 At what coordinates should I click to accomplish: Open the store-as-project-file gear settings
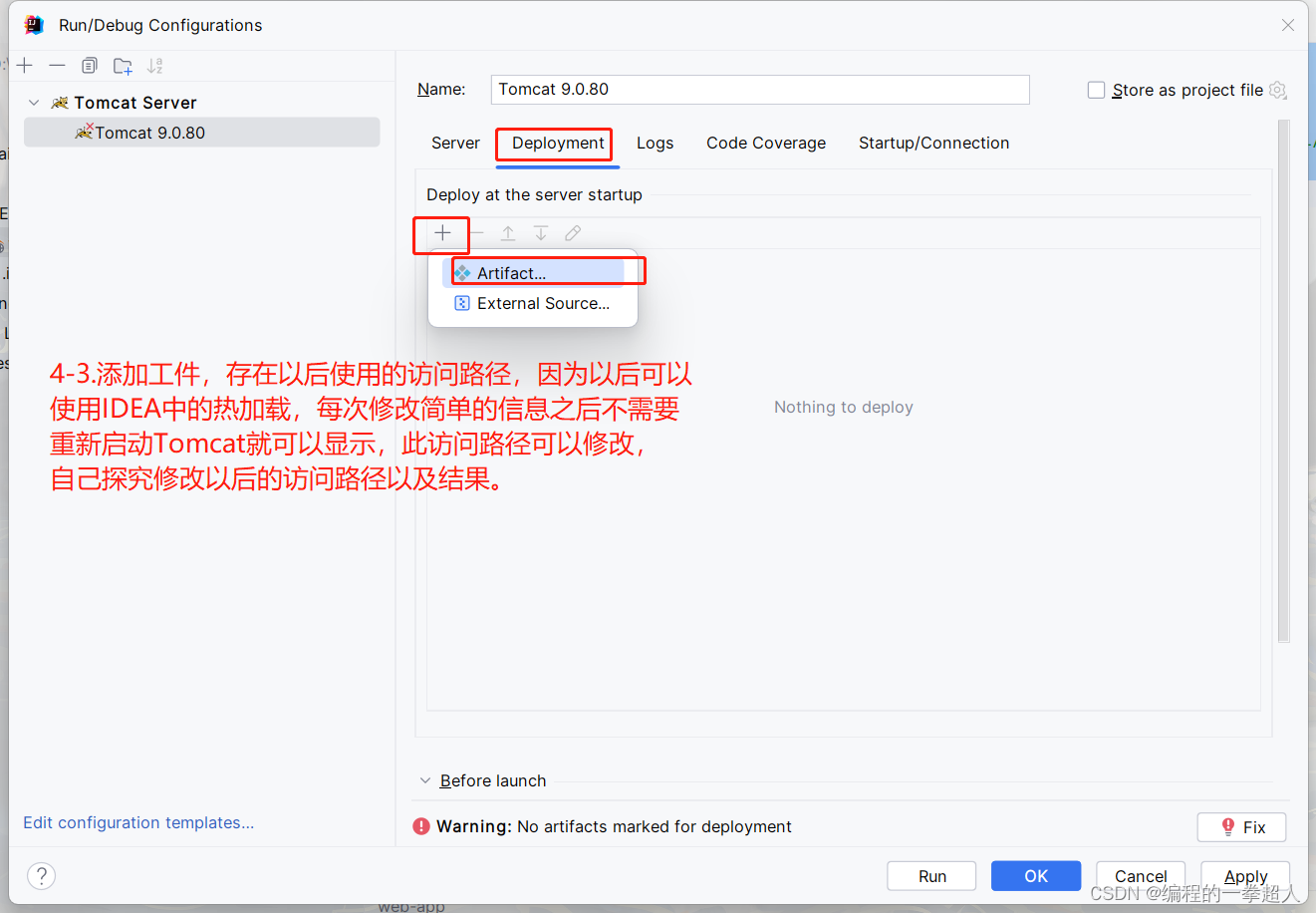pyautogui.click(x=1278, y=90)
